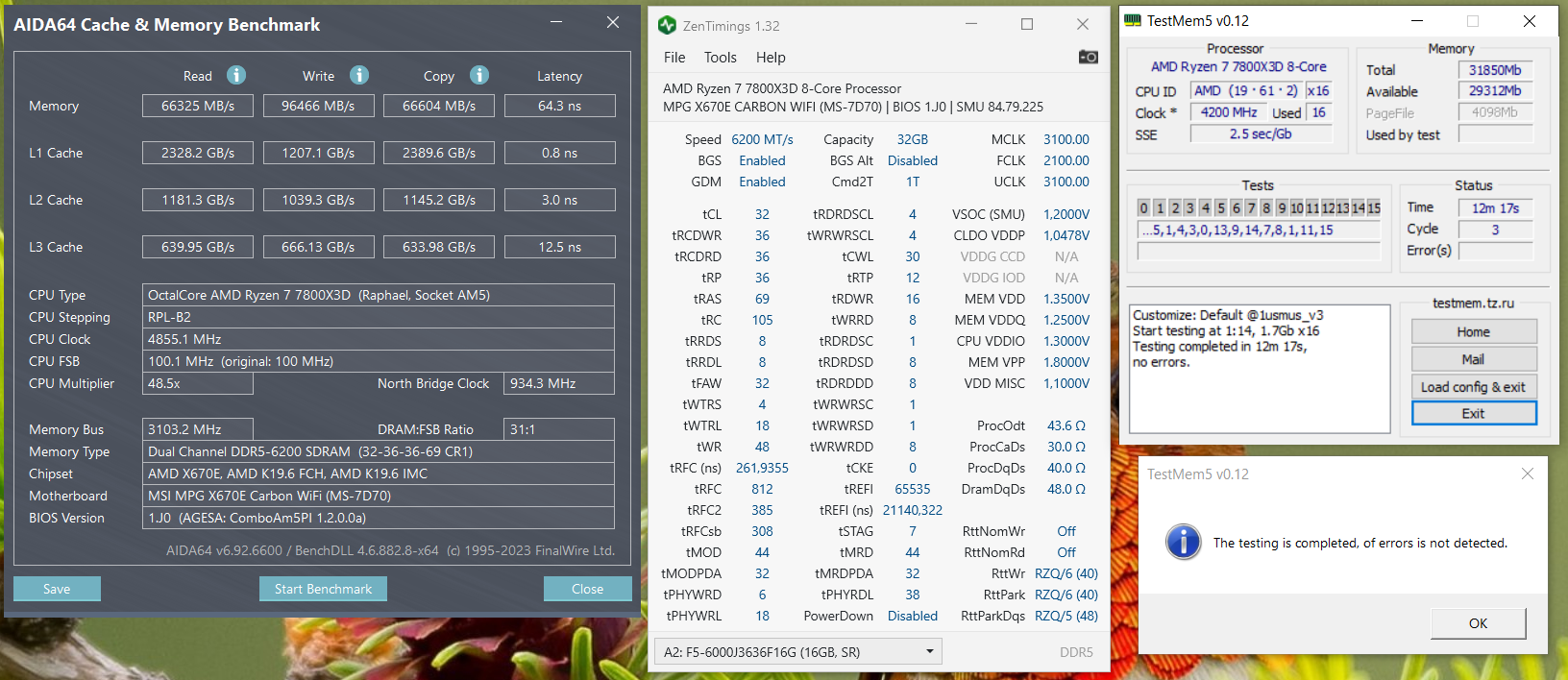Click the Exit button in TestMem5
1568x680 pixels.
1474,413
